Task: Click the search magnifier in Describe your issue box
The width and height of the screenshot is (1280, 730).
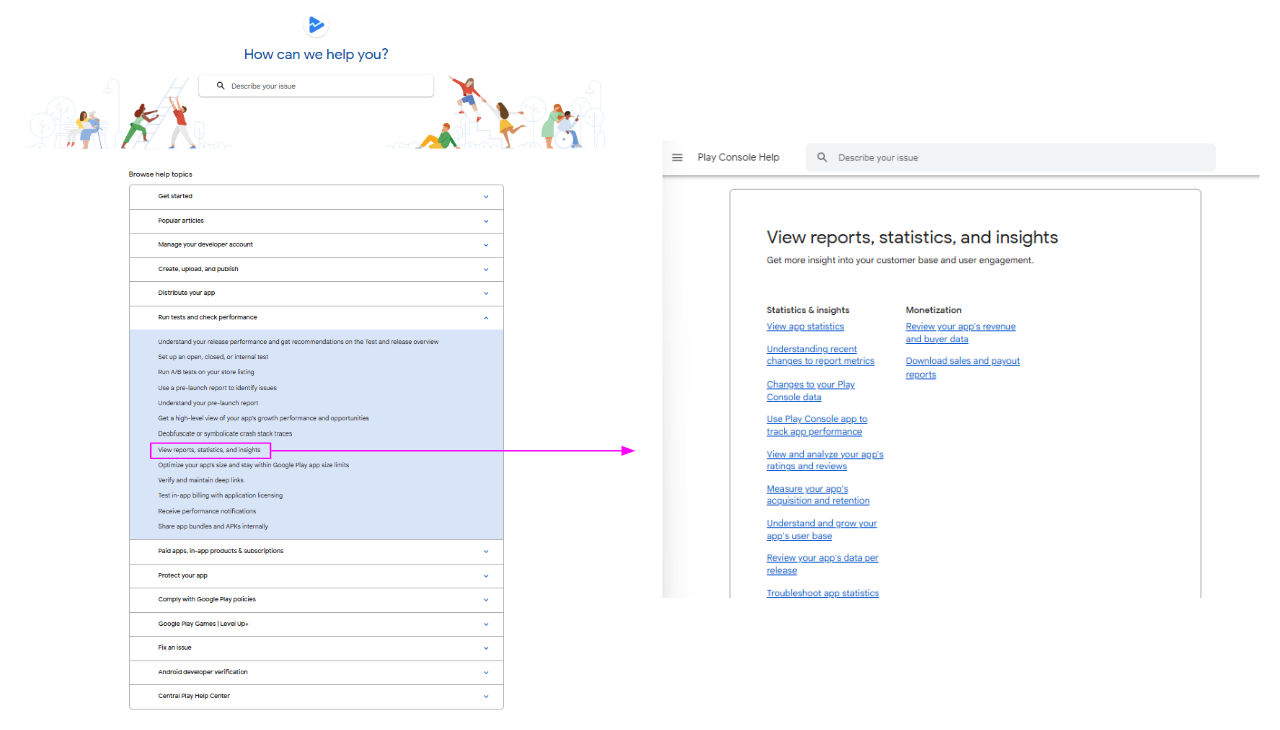Action: click(x=221, y=86)
